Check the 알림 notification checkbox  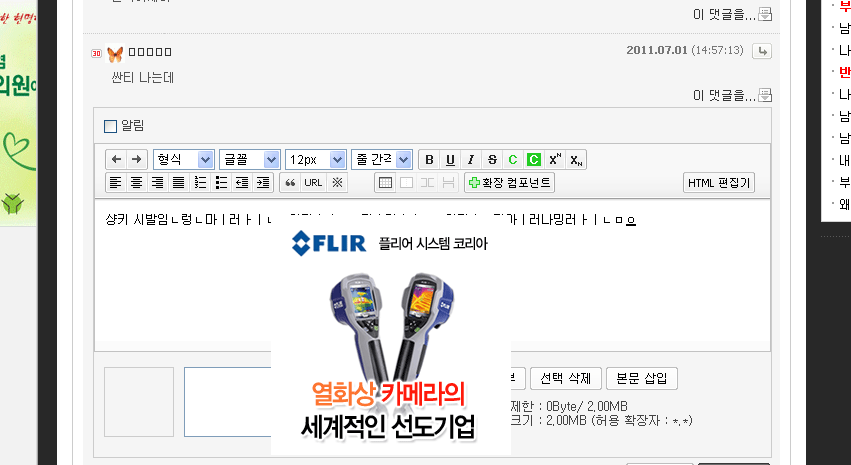click(110, 126)
